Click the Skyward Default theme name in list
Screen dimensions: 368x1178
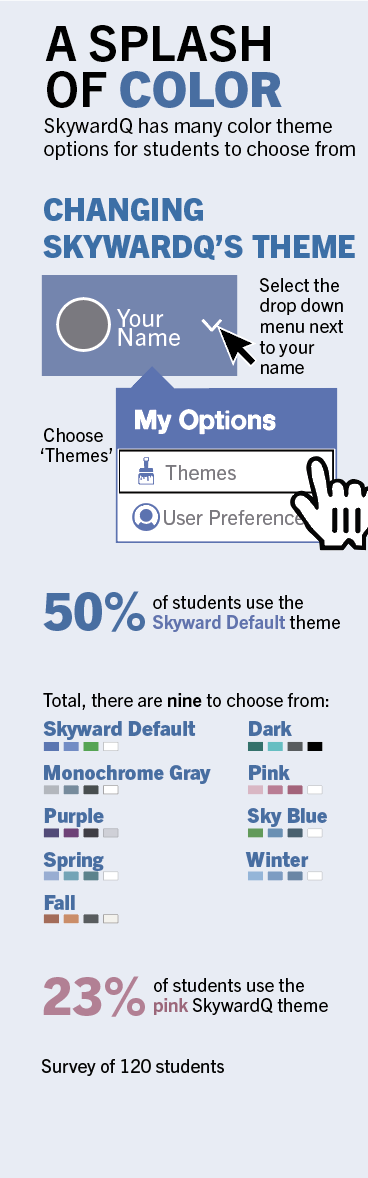pos(119,729)
